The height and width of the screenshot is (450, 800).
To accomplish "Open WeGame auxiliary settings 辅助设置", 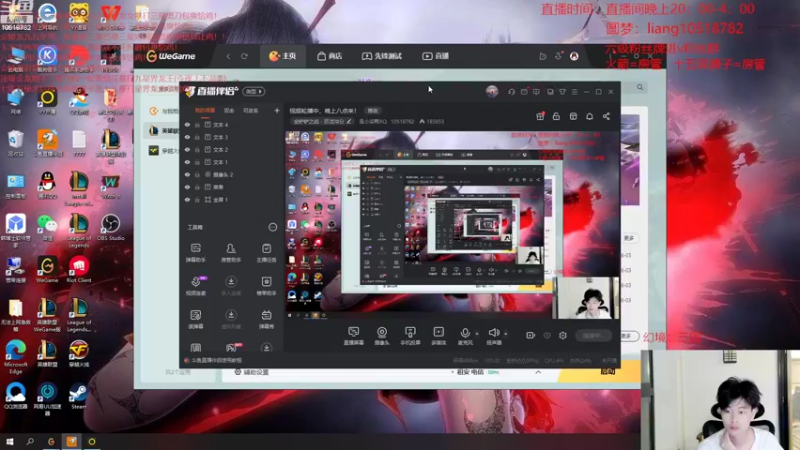I will (x=251, y=372).
